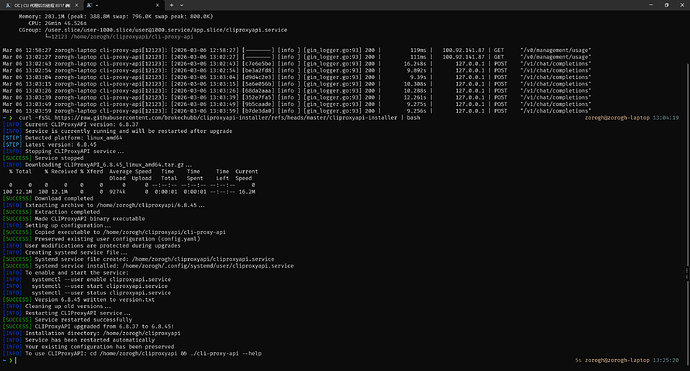The height and width of the screenshot is (371, 690).
Task: Click 'Setting up configuration...' line
Action: pyautogui.click(x=57, y=225)
